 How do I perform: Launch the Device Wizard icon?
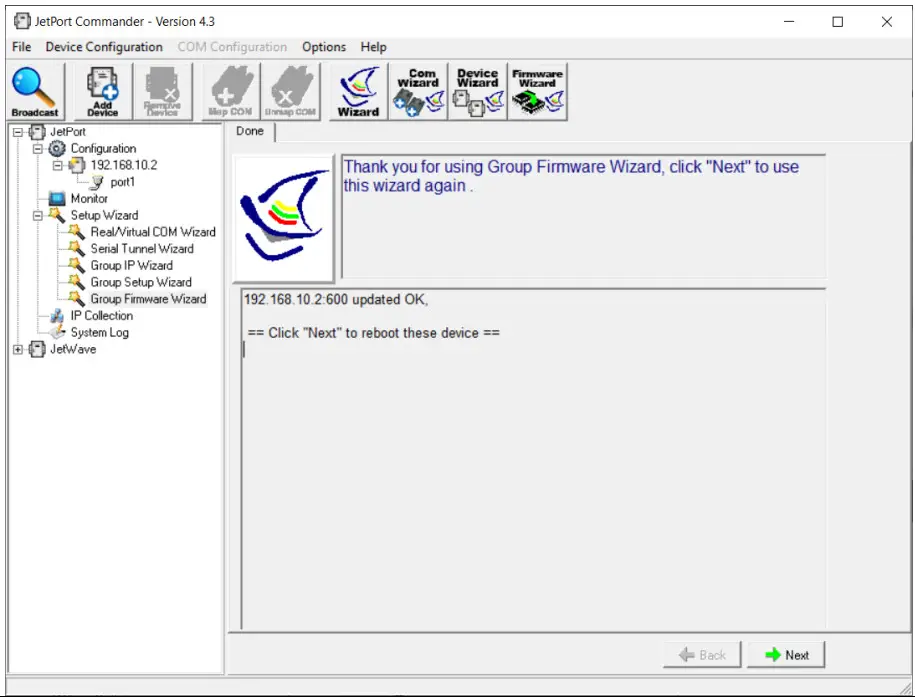point(477,90)
